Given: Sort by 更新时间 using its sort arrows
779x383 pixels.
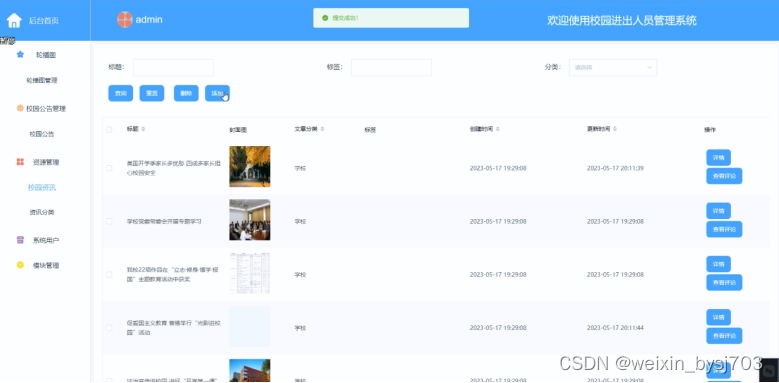Looking at the screenshot, I should [x=615, y=129].
